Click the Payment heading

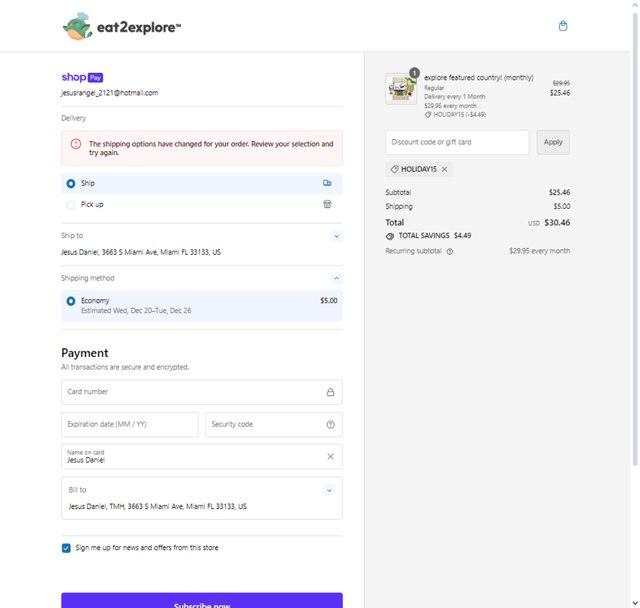(x=84, y=353)
